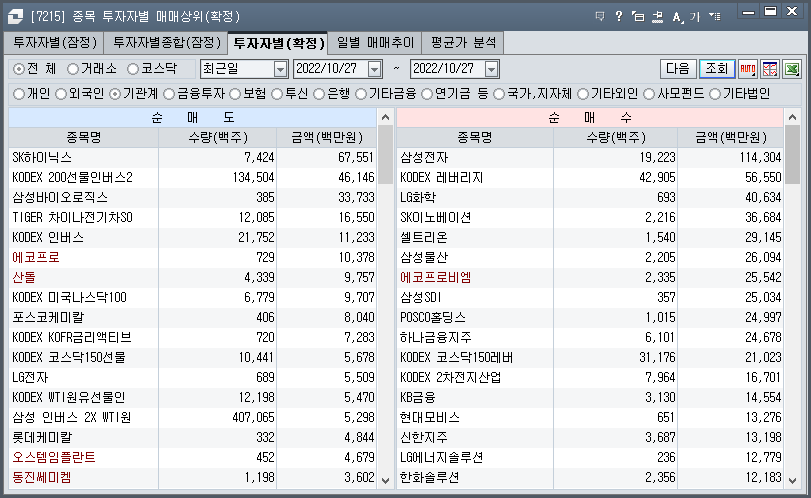
Task: Select the 은행 radio button
Action: (320, 94)
